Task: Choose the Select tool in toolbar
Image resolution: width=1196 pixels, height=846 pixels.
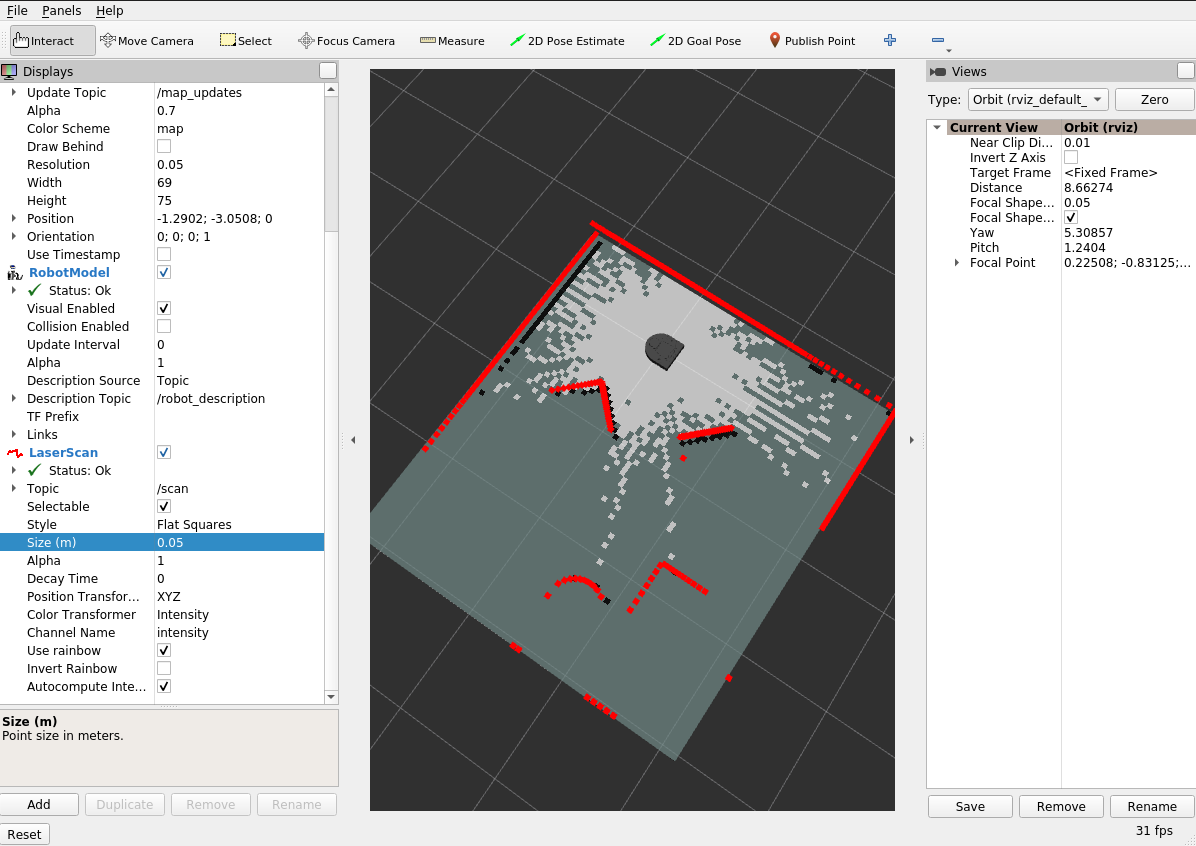Action: coord(246,41)
